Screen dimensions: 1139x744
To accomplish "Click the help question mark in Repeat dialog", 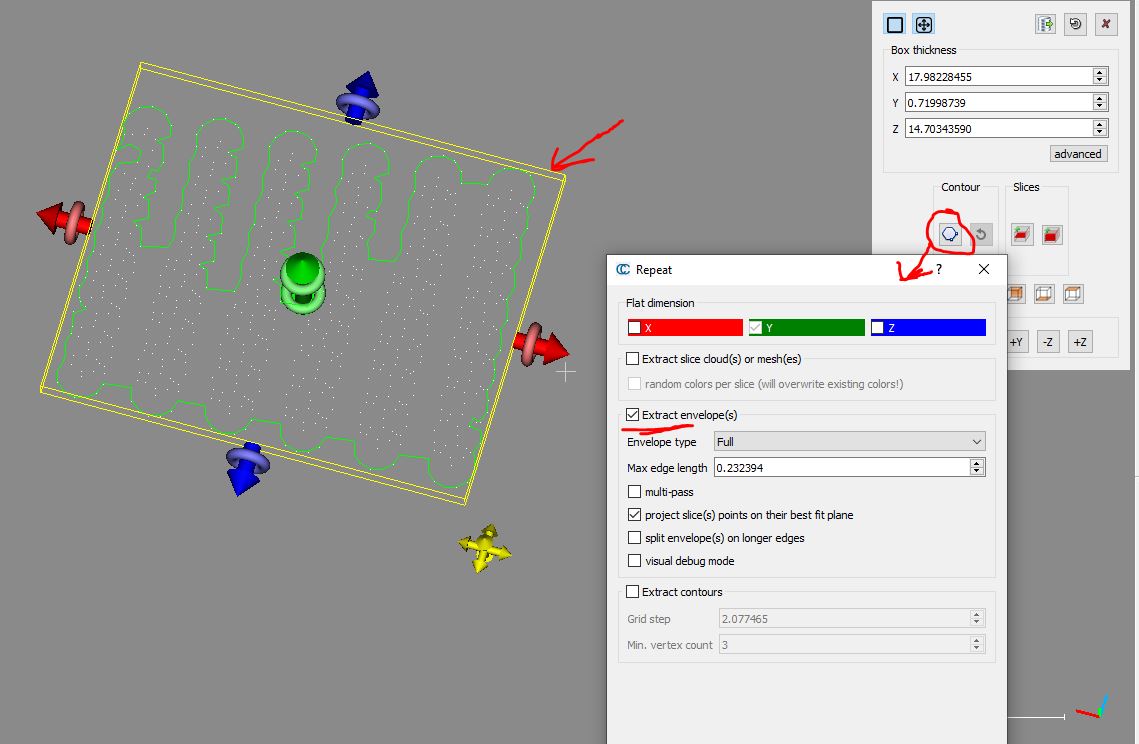I will pos(938,269).
